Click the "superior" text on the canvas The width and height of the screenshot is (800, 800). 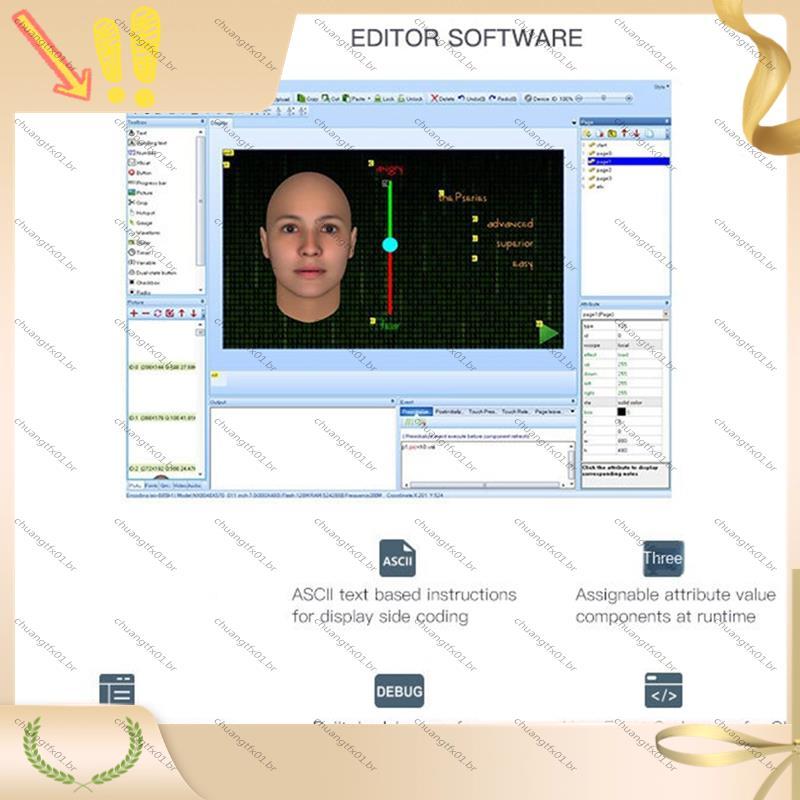(514, 244)
